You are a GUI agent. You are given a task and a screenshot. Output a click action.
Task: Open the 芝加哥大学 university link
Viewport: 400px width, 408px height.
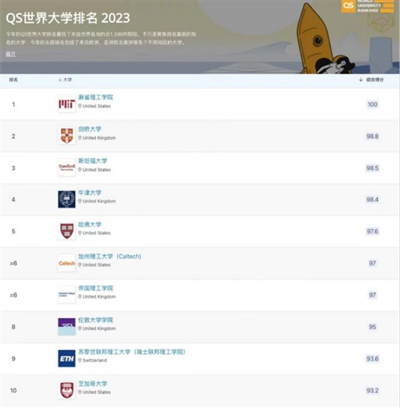tap(93, 384)
